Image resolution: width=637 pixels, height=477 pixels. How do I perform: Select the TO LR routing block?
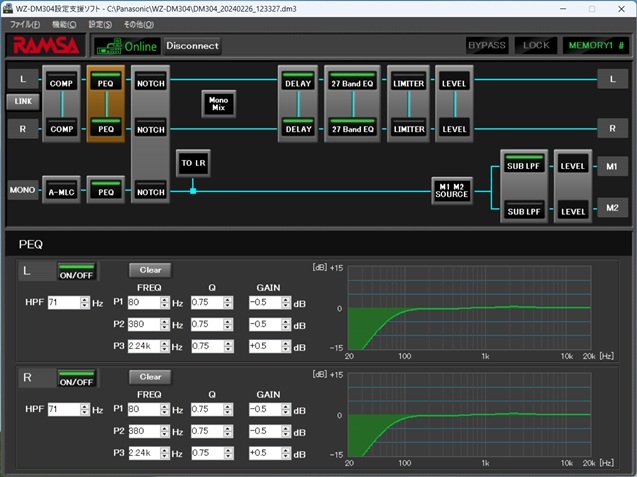pos(193,163)
